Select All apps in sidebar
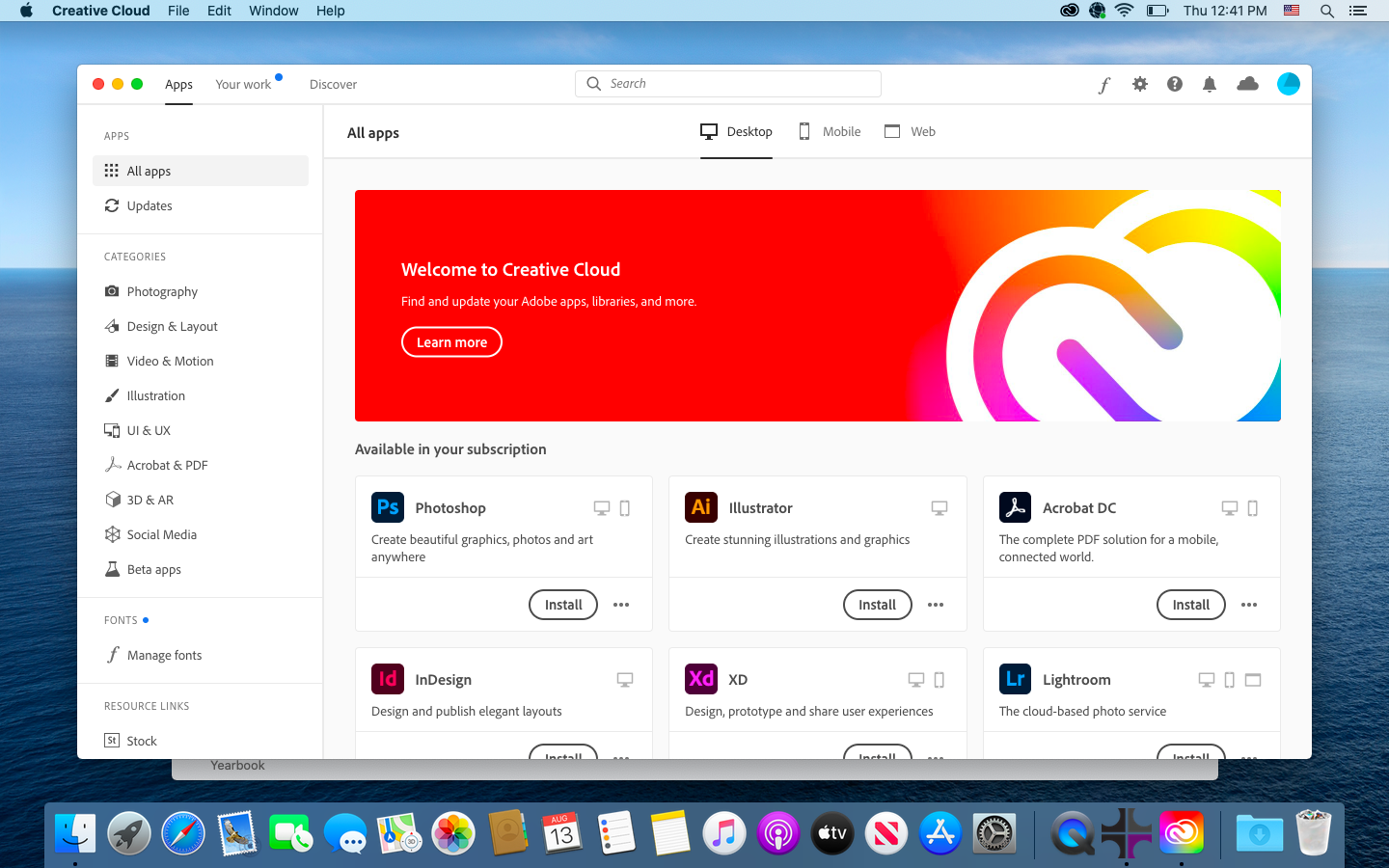This screenshot has width=1389, height=868. tap(201, 171)
